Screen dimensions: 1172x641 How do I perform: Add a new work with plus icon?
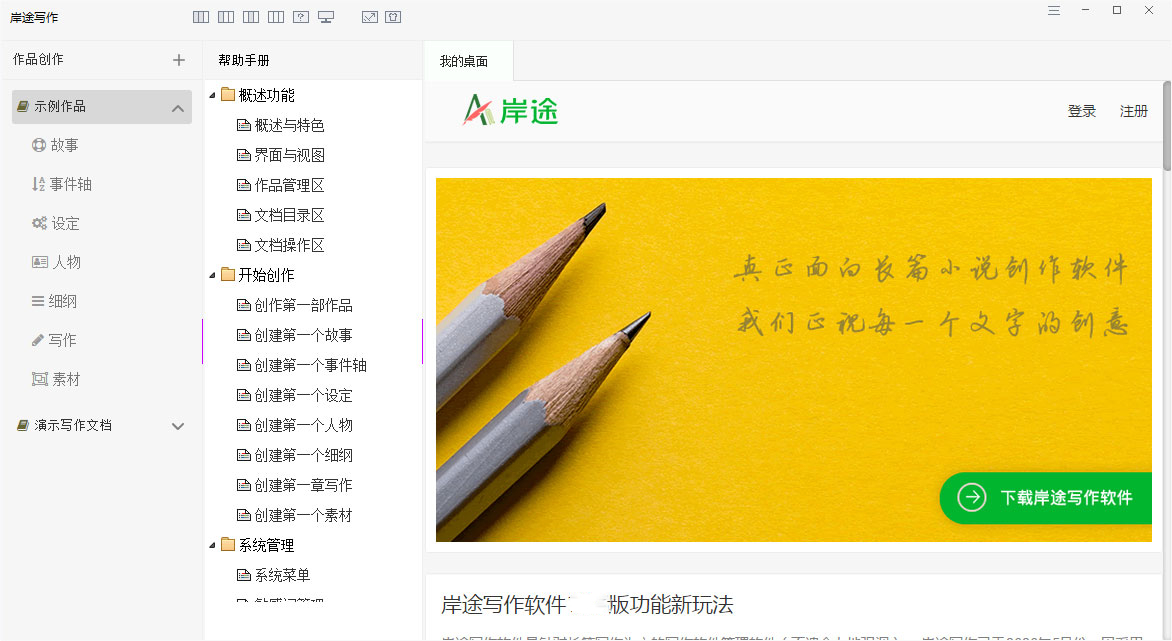[x=179, y=60]
